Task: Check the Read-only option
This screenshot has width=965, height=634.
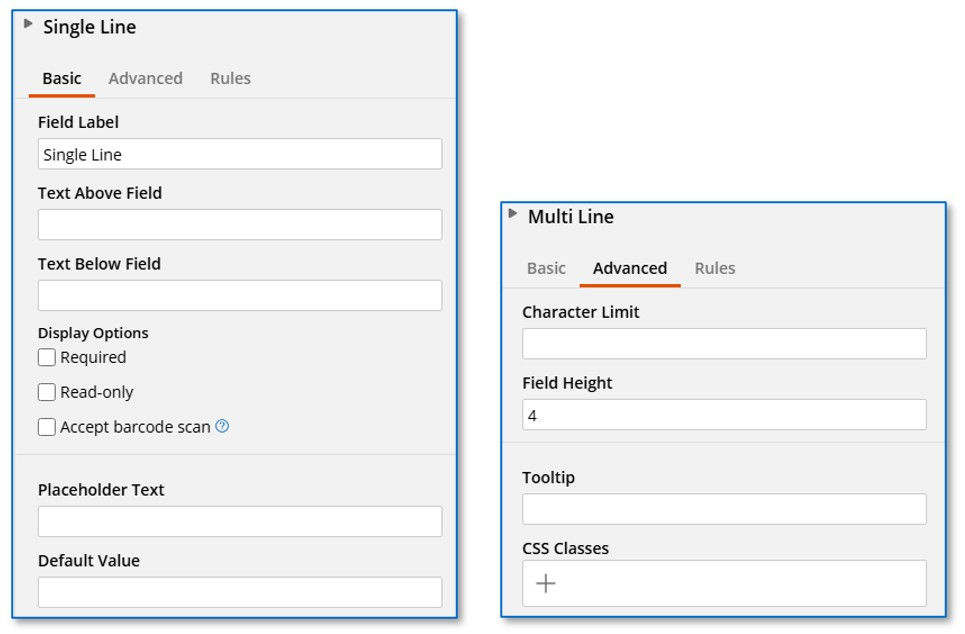Action: coord(46,392)
